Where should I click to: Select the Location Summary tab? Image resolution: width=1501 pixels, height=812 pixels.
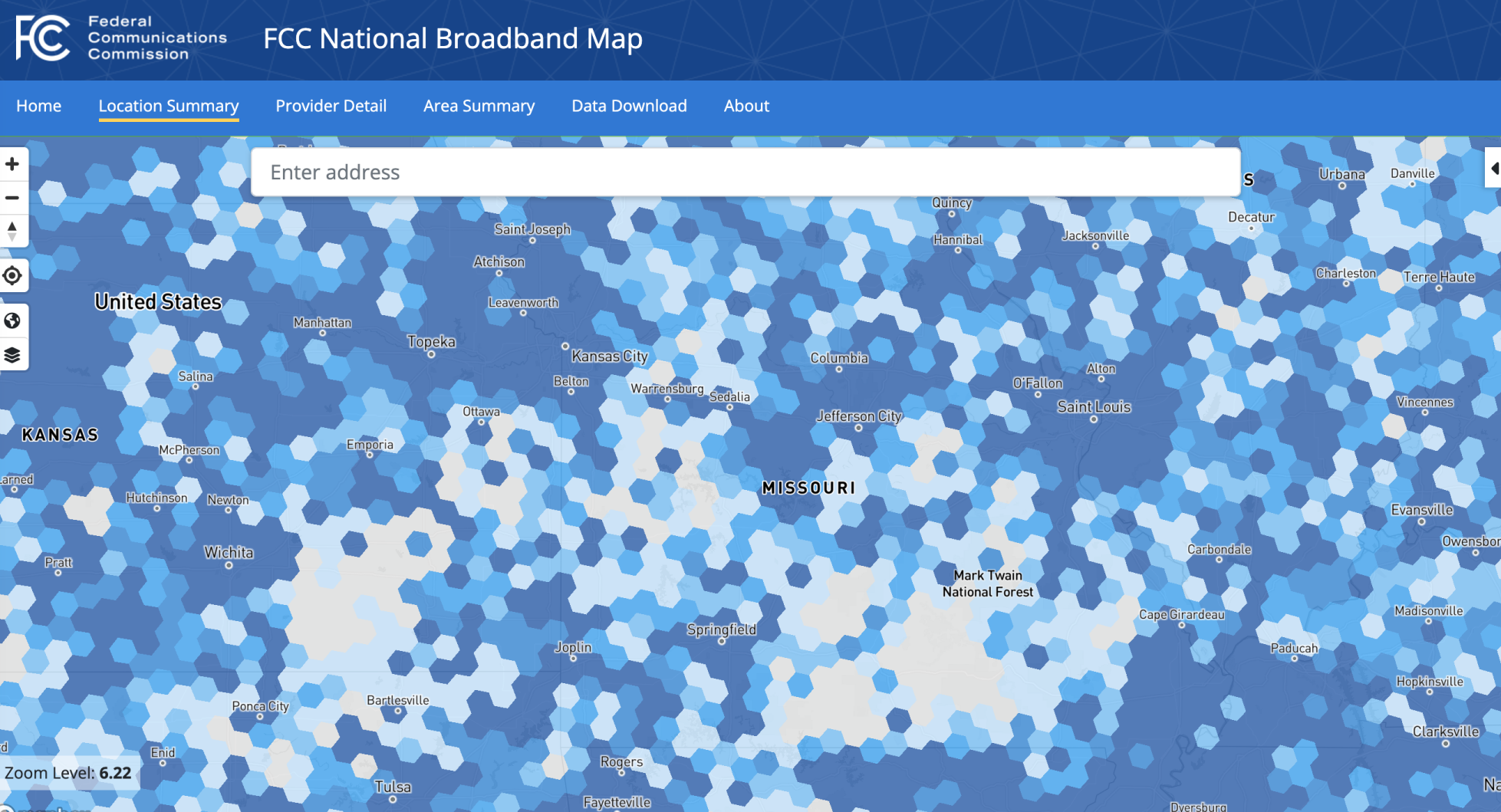(168, 106)
